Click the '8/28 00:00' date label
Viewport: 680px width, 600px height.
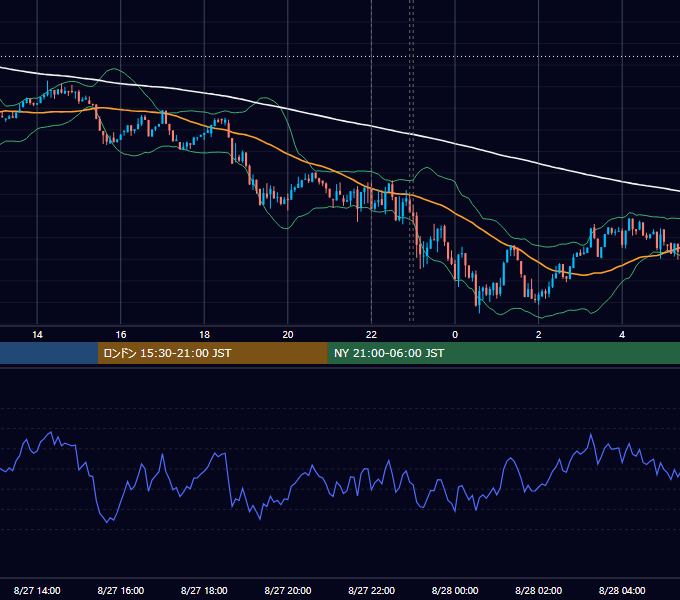(x=455, y=590)
